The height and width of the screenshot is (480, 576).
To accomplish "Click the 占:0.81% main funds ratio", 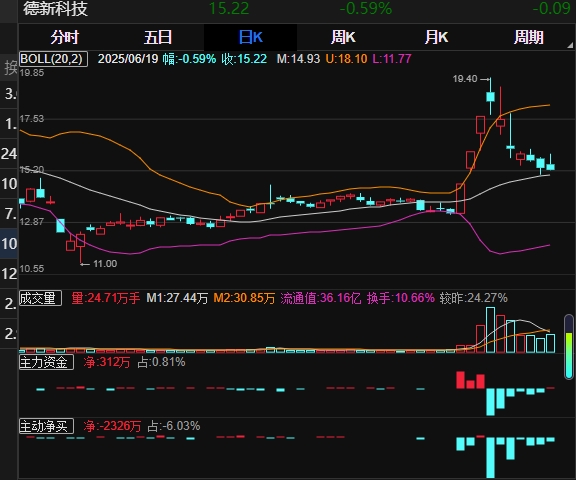I will [x=161, y=362].
